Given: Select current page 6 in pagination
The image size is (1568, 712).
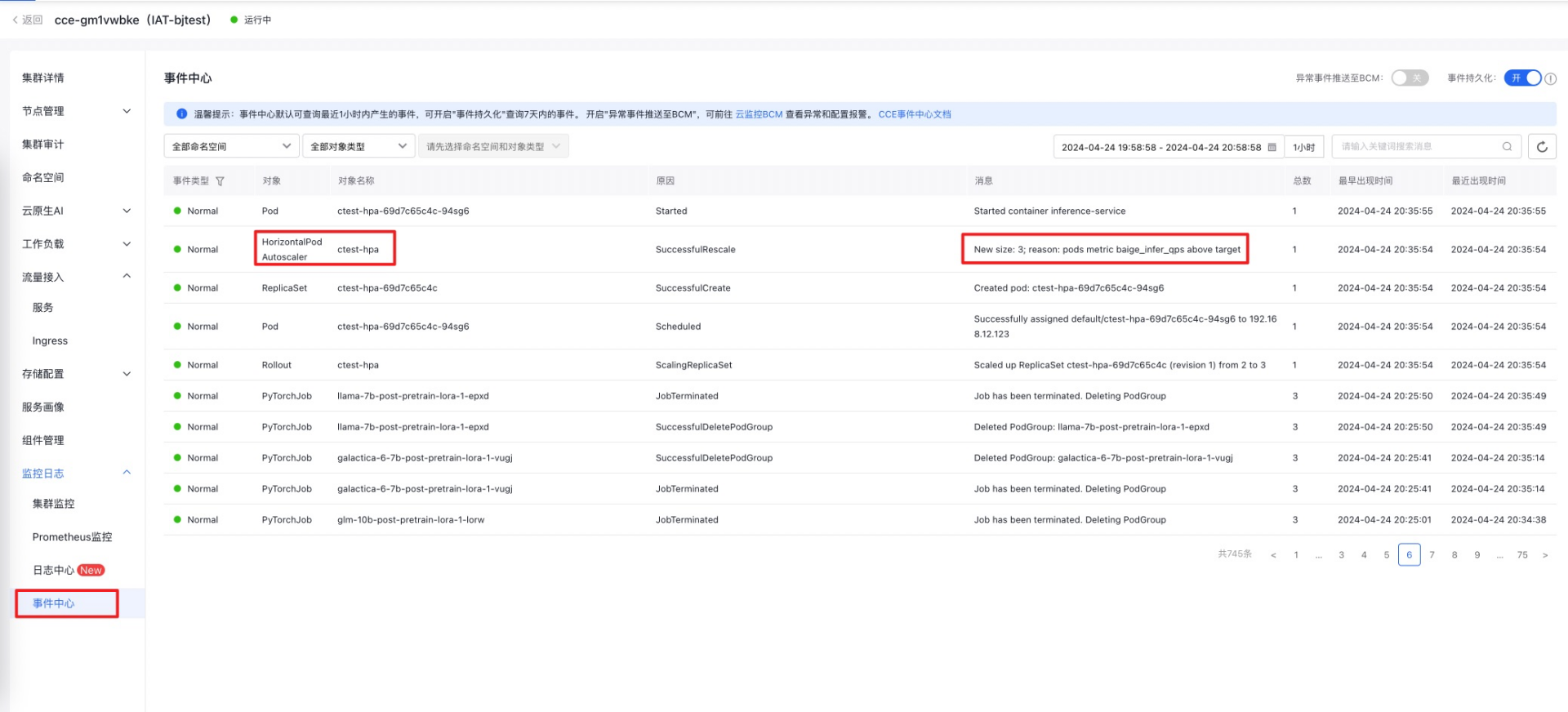Looking at the screenshot, I should pos(1410,555).
